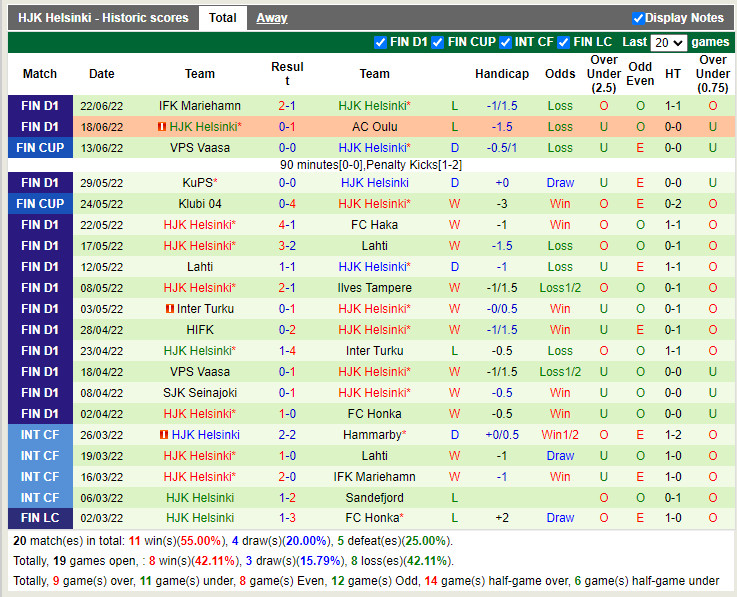
Task: Switch to the Away tab
Action: 272,18
